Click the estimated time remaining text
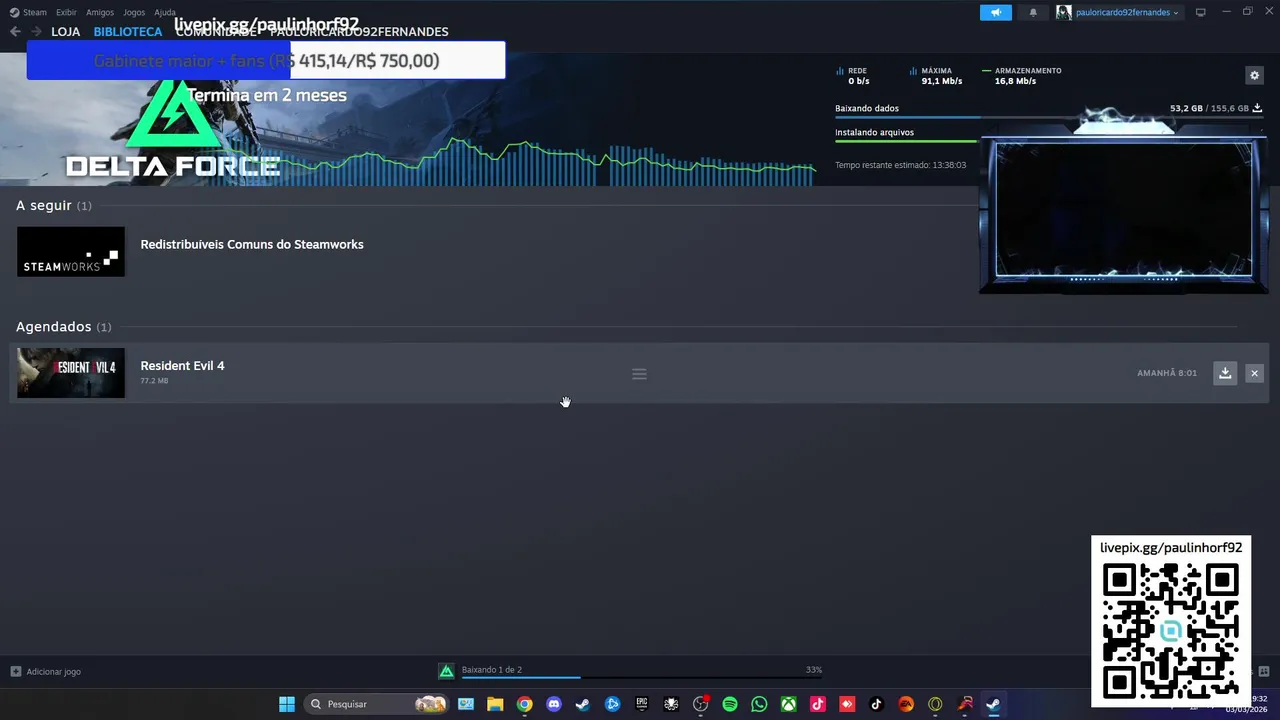Screen dimensions: 1280x720 900,165
